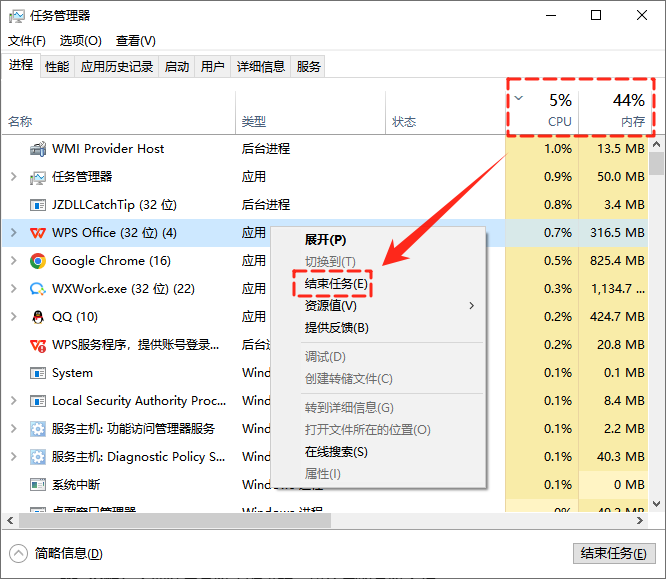
Task: Click the WMI Provider Host process icon
Action: (x=38, y=149)
